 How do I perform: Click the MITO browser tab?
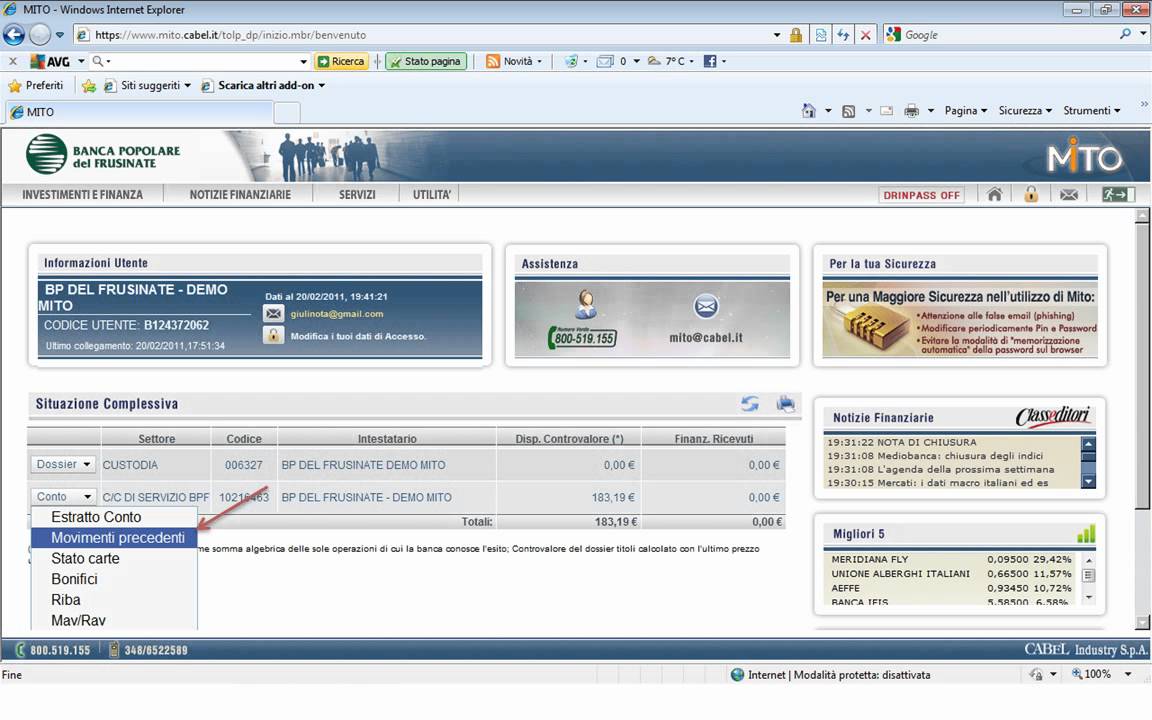click(140, 112)
